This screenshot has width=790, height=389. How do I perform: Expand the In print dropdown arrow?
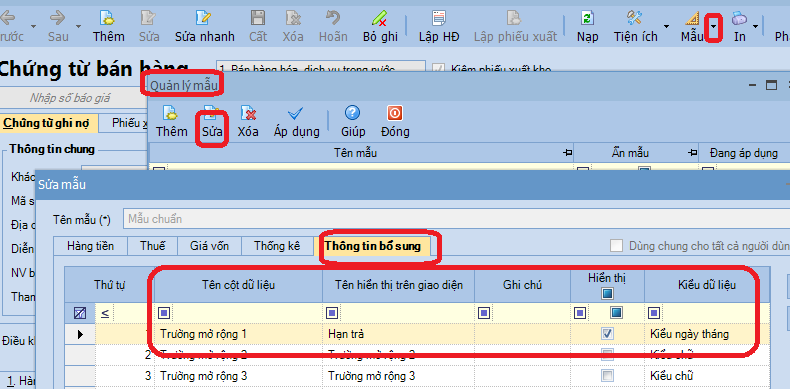tap(755, 27)
